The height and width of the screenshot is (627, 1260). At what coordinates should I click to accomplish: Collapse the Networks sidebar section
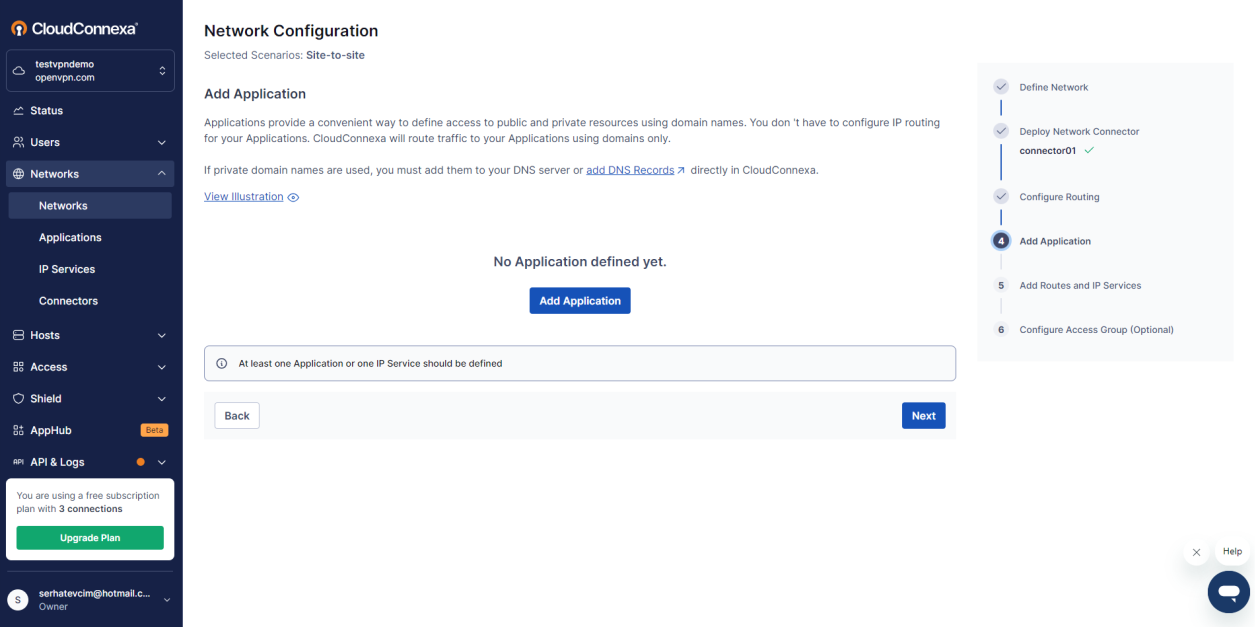tap(162, 174)
